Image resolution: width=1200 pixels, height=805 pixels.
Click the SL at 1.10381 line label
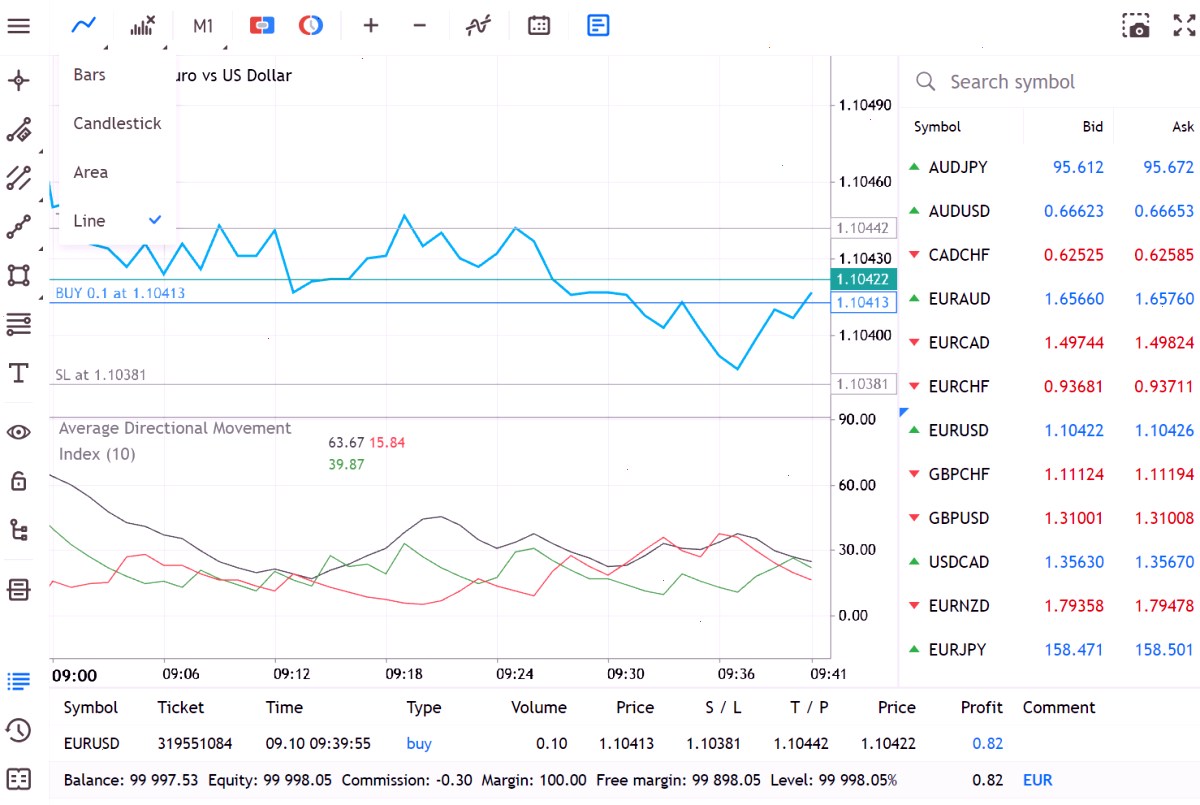pos(101,375)
